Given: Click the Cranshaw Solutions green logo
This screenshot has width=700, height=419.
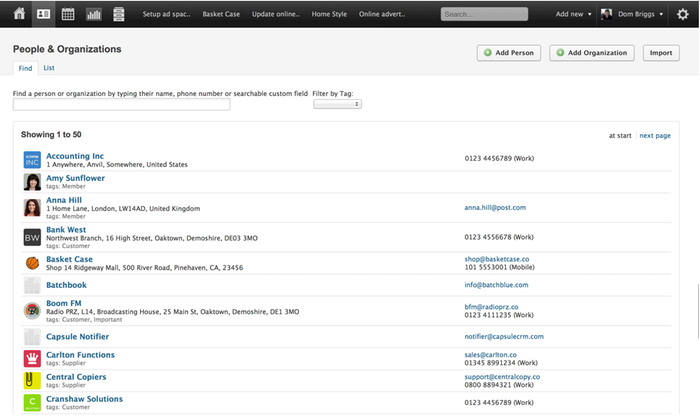Looking at the screenshot, I should (32, 402).
